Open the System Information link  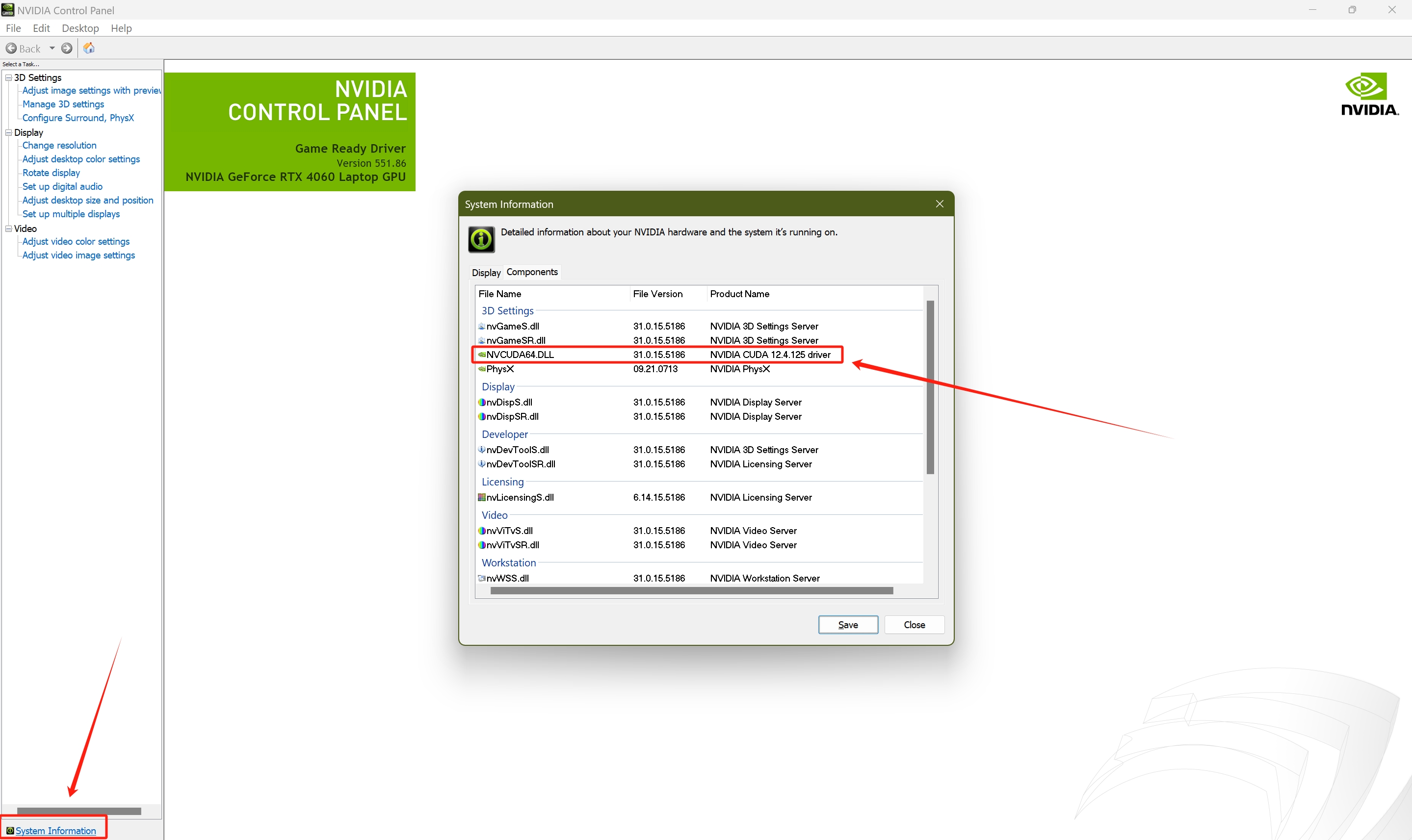(55, 830)
